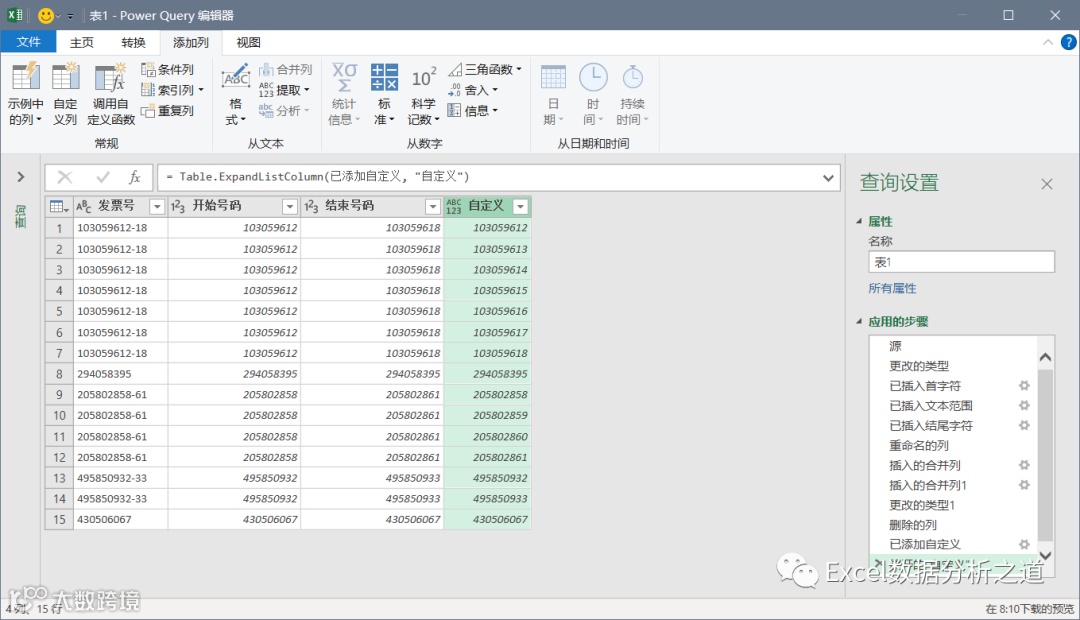The height and width of the screenshot is (620, 1080).
Task: Open settings gear for 已插入文本范围 step
Action: [x=1024, y=406]
